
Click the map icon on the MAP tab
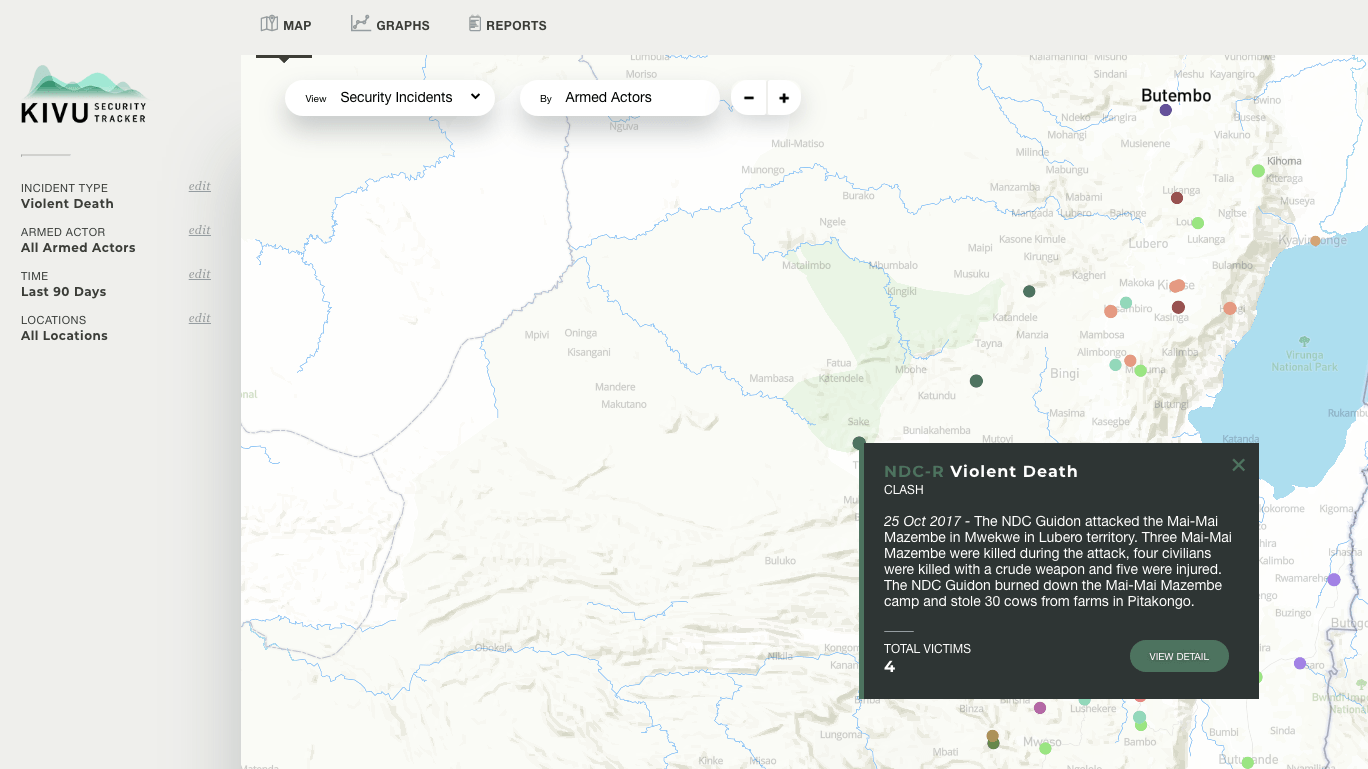[x=268, y=22]
